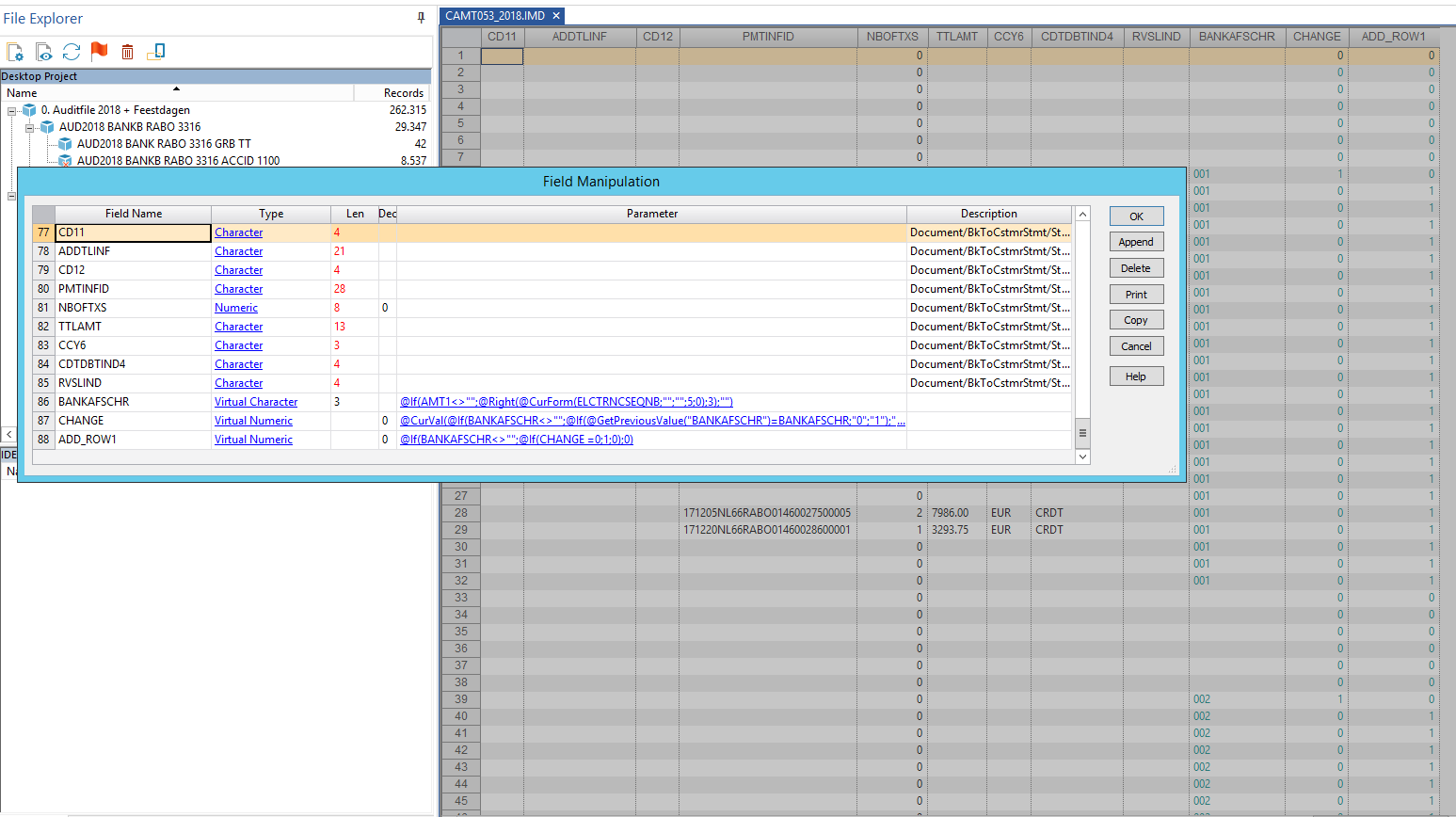Refresh the File Explorer list

[x=72, y=52]
